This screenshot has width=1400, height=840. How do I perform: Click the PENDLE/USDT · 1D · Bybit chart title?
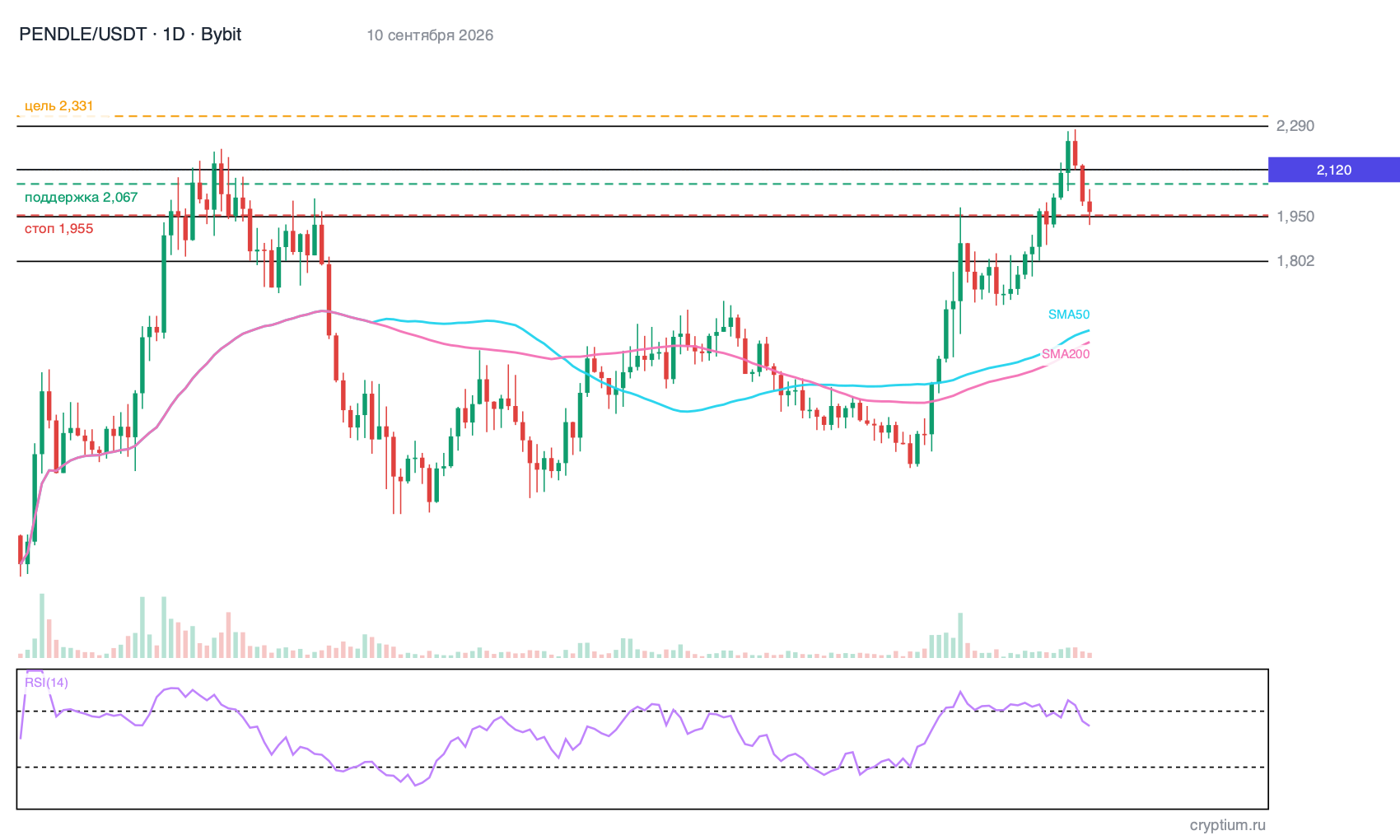point(130,35)
